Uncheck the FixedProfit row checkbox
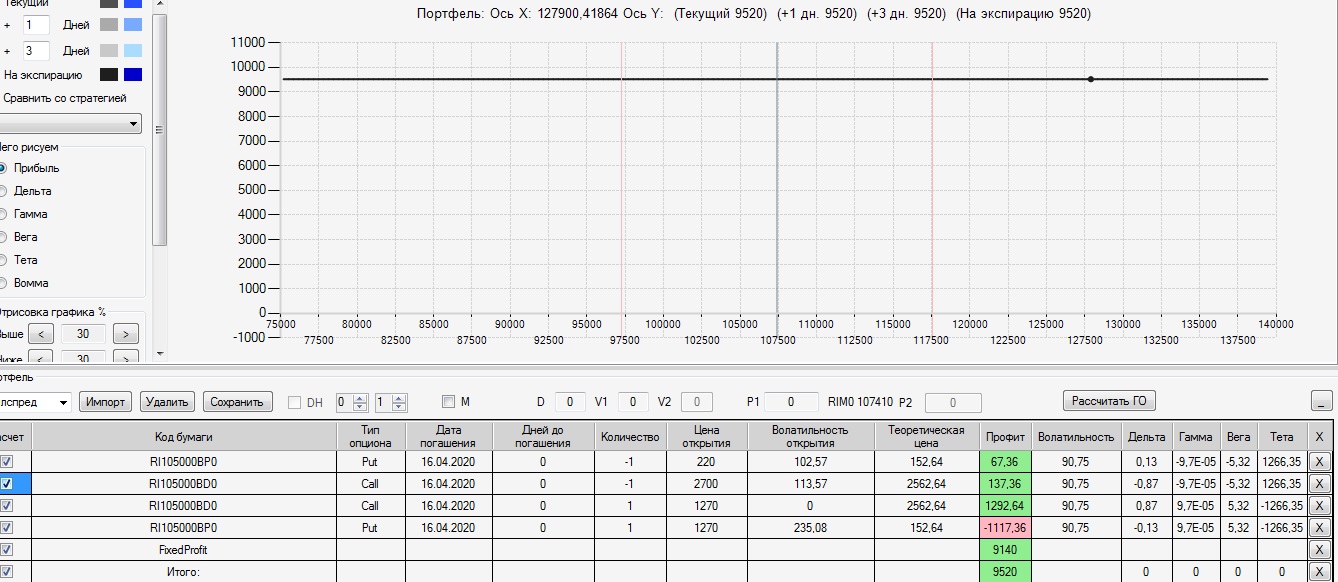 pos(8,549)
